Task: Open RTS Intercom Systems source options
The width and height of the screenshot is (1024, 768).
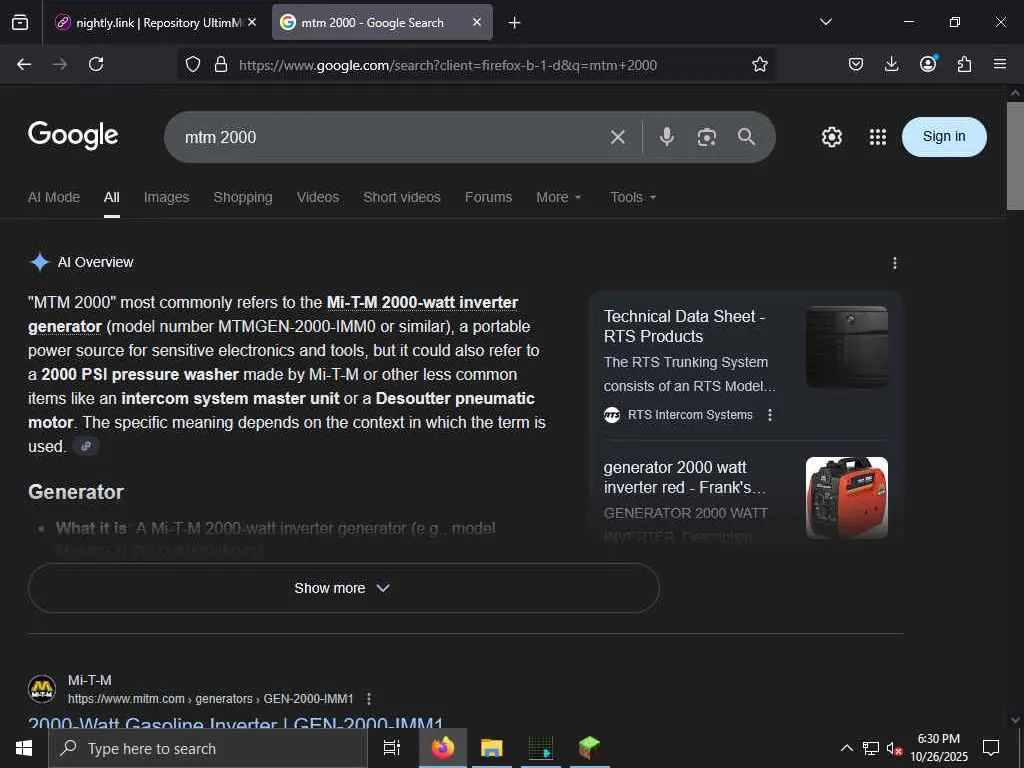Action: [770, 415]
